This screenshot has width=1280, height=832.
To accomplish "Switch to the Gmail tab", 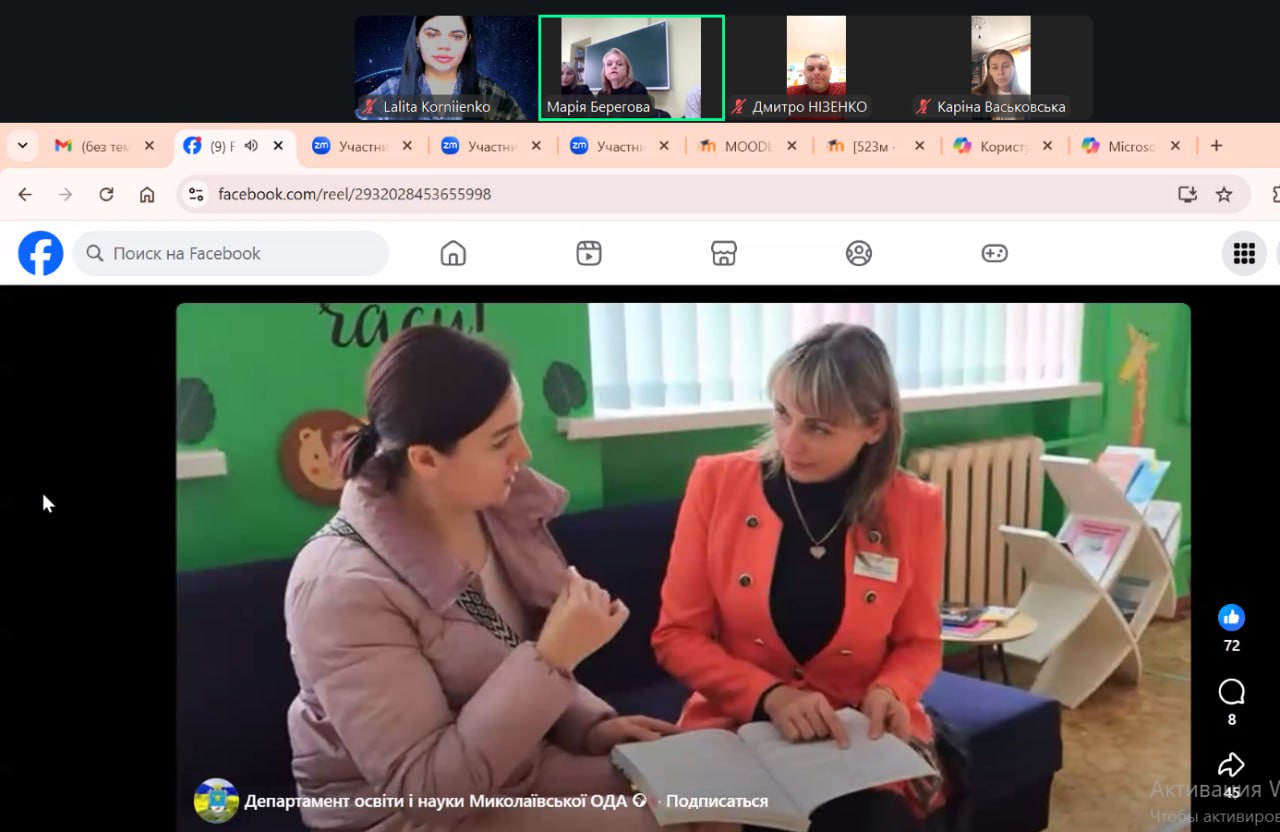I will [104, 146].
